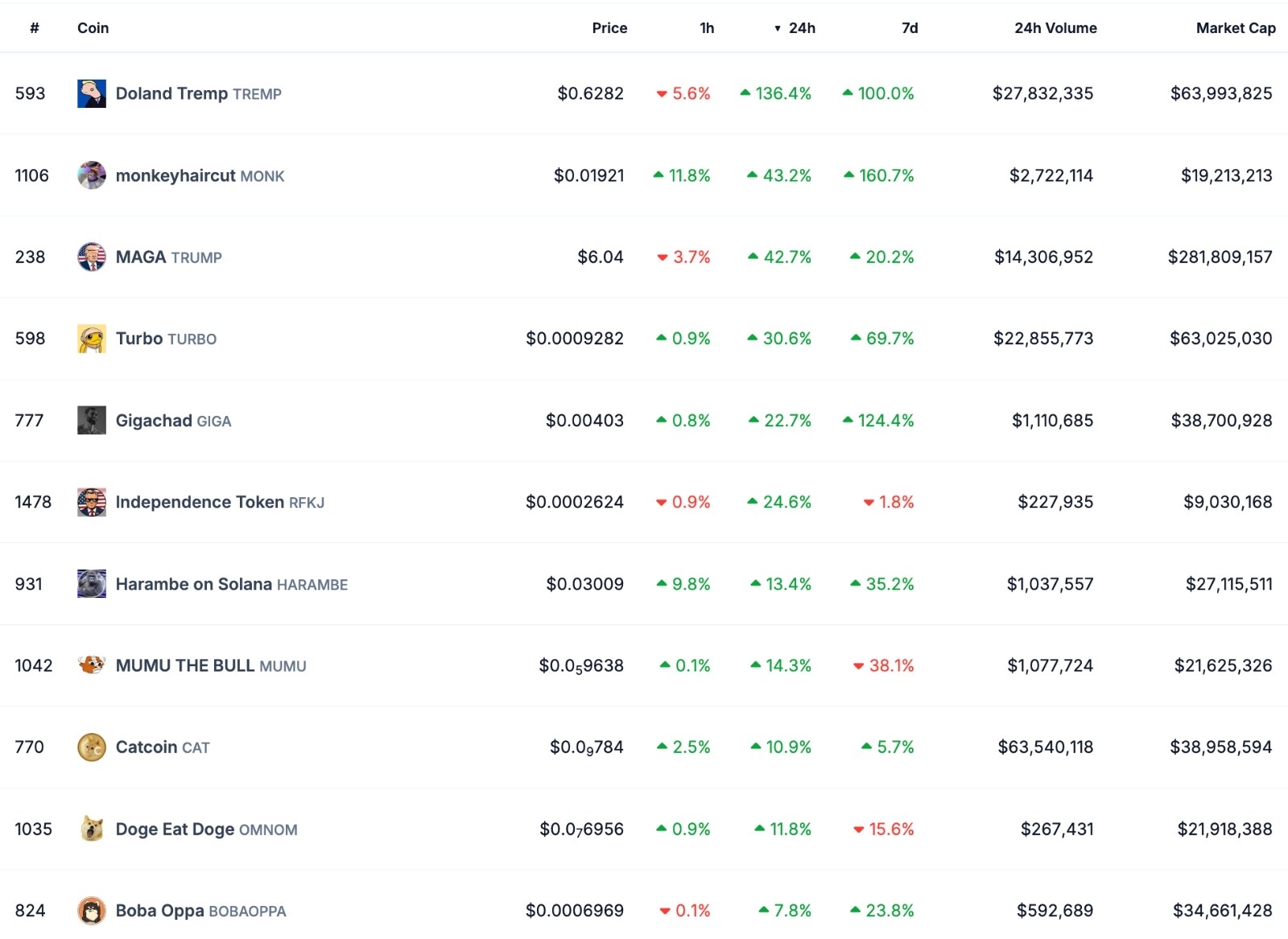The height and width of the screenshot is (939, 1288).
Task: Click the MUMU THE BULL icon
Action: 91,665
